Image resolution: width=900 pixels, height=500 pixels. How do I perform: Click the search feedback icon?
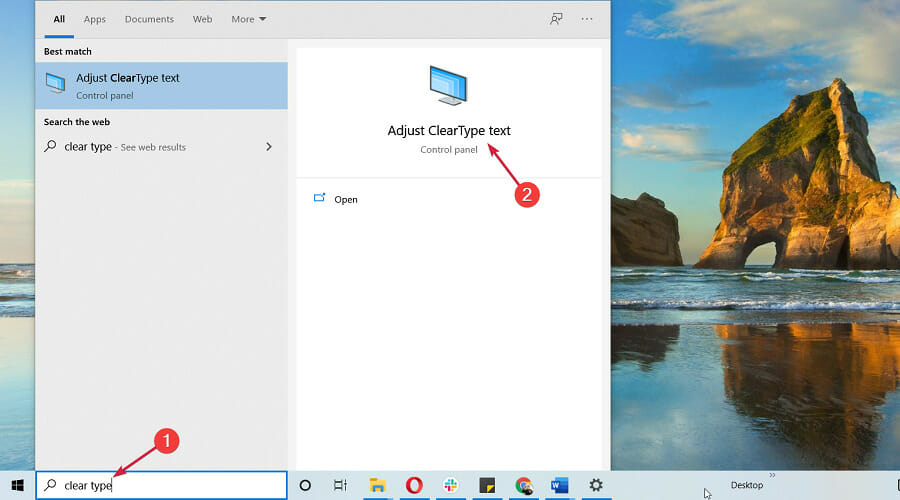coord(556,19)
